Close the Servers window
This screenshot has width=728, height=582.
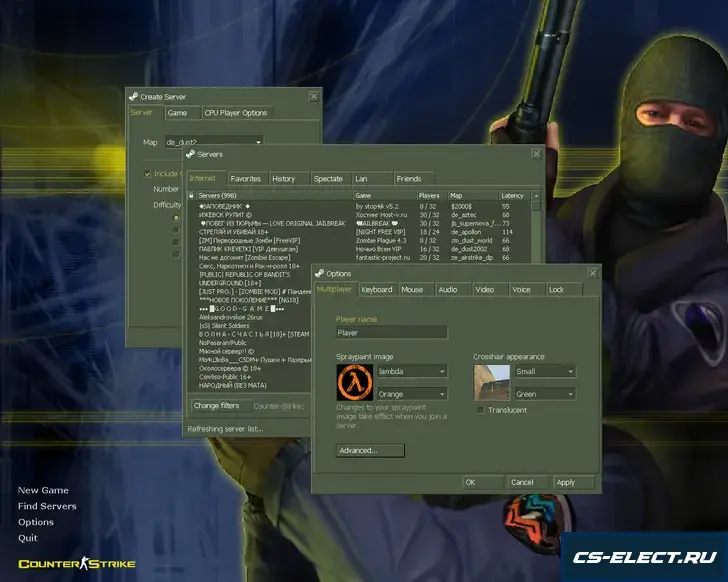pos(536,154)
